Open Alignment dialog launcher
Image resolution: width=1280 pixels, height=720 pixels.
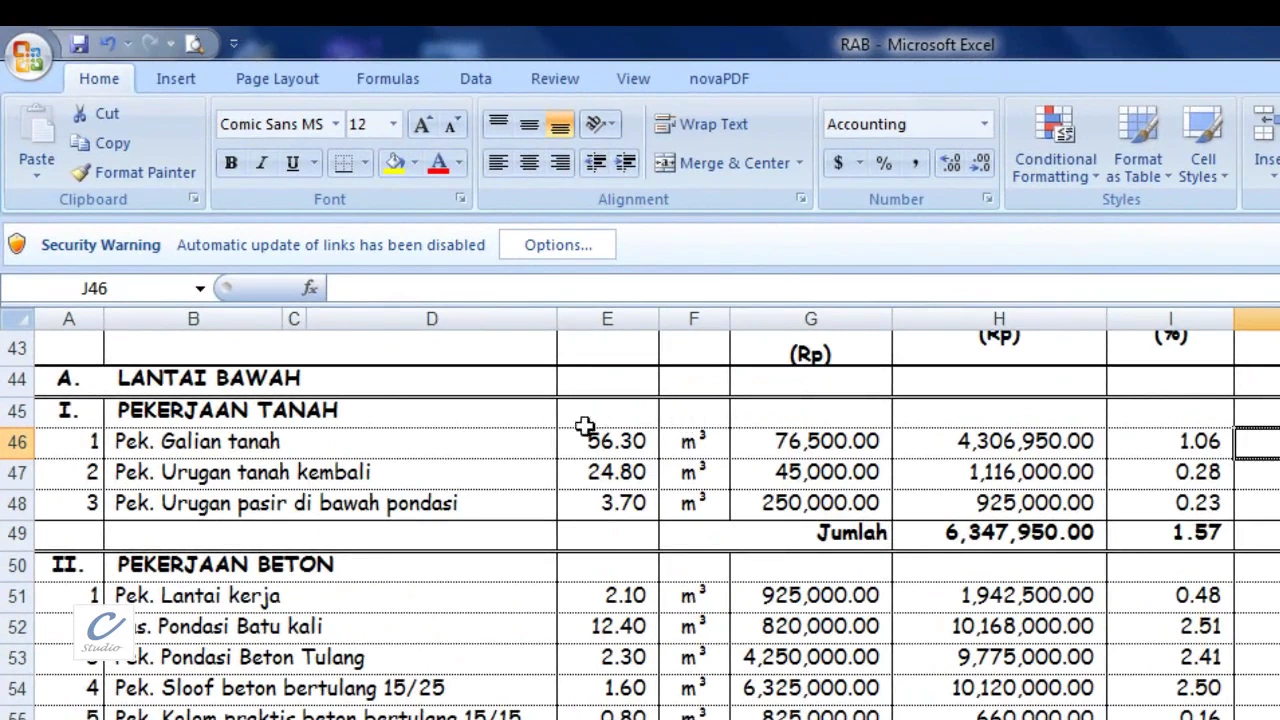(x=801, y=199)
